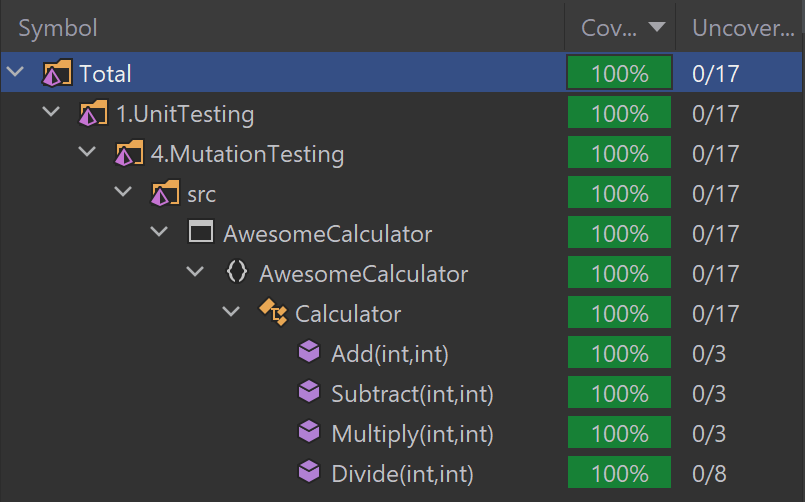This screenshot has height=502, width=805.
Task: Click the AwesomeCalculator assembly window icon
Action: coord(201,233)
